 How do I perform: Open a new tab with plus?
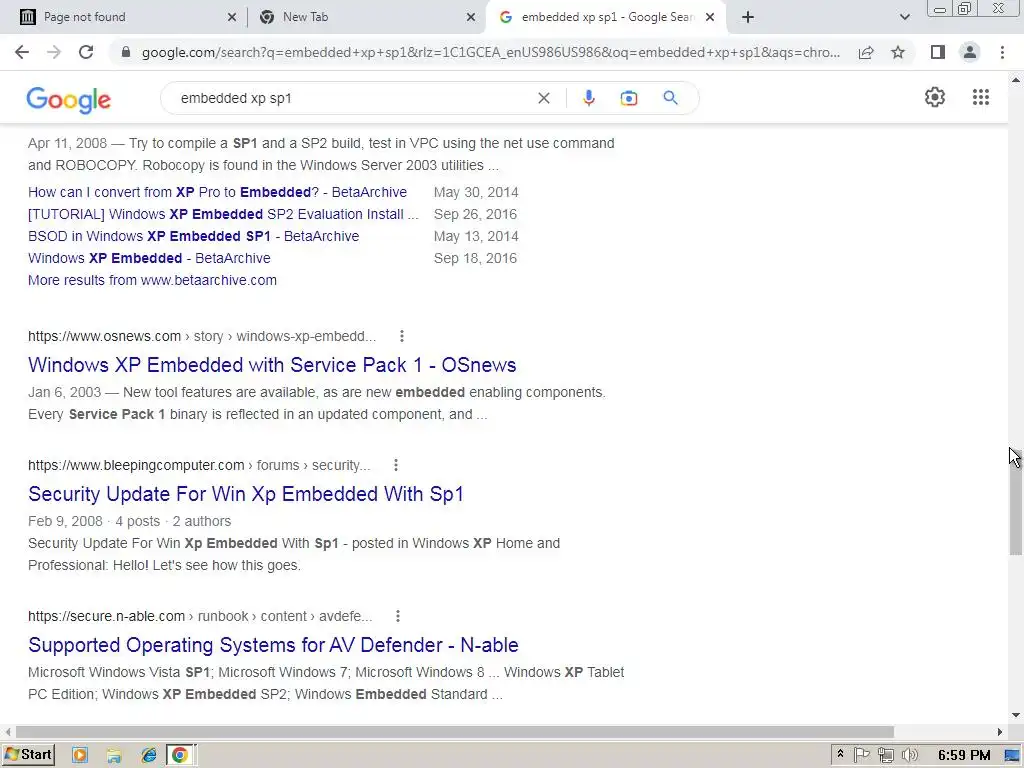coord(748,17)
